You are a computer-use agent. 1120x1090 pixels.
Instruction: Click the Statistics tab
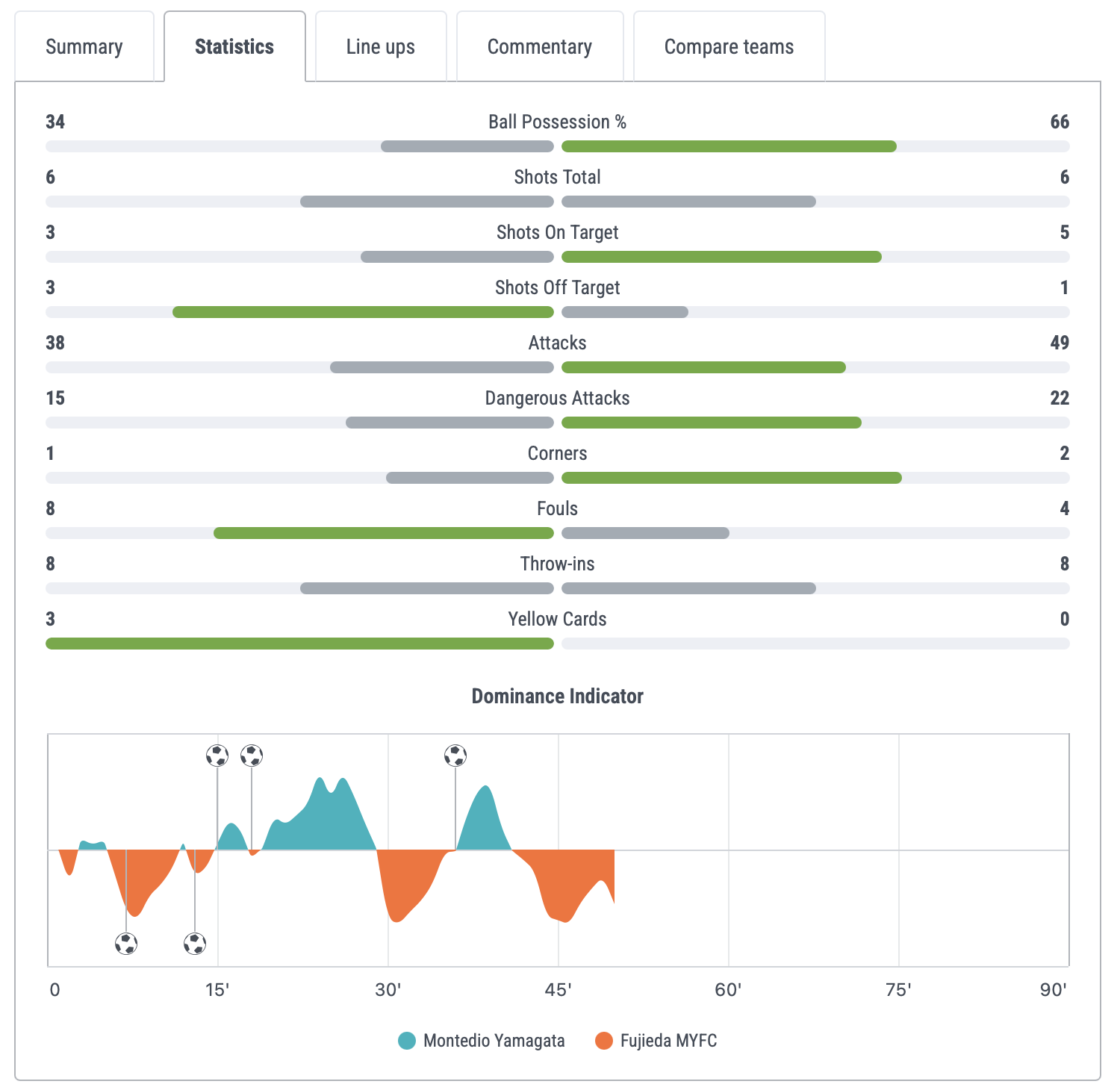tap(234, 46)
